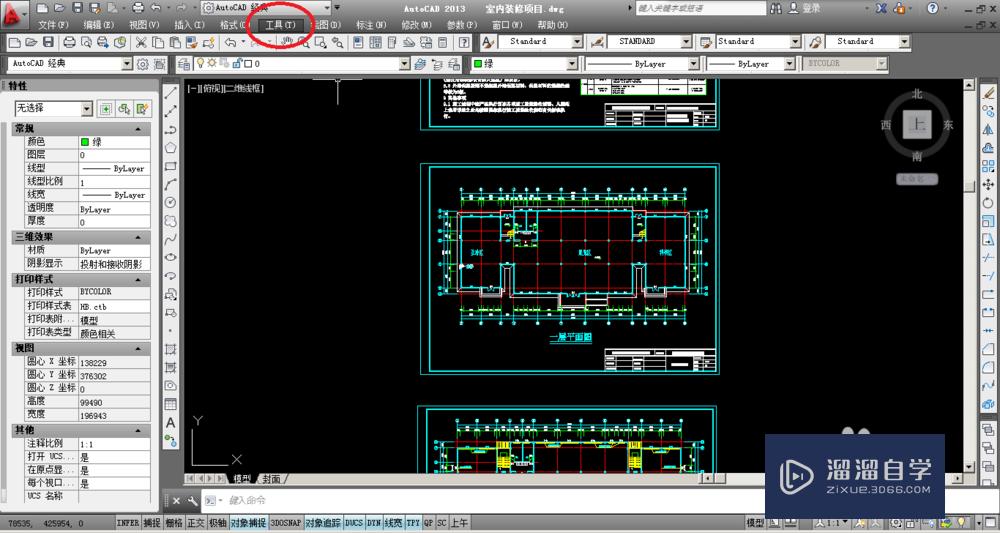Image resolution: width=1000 pixels, height=533 pixels.
Task: Select the Polygon draw tool
Action: (x=171, y=148)
